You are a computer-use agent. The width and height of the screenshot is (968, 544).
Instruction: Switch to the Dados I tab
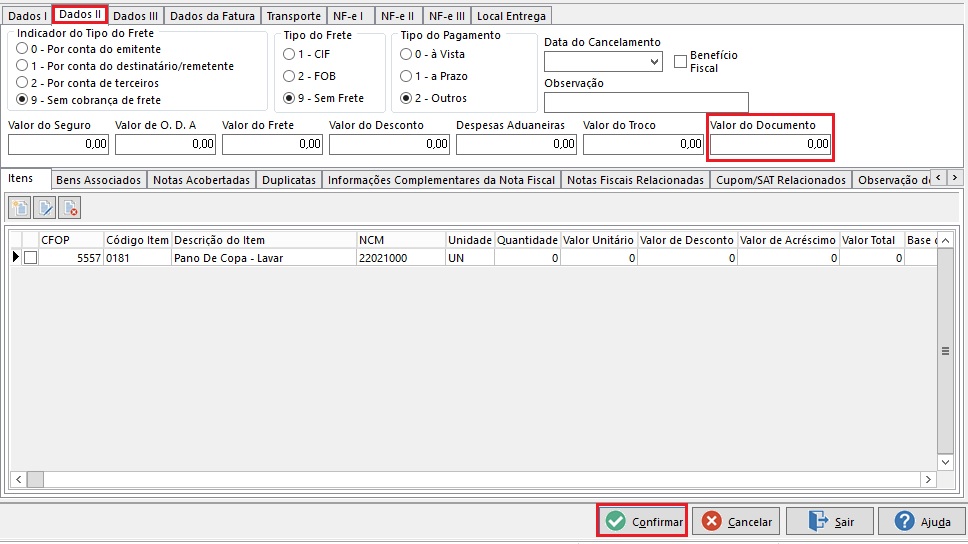pyautogui.click(x=27, y=15)
